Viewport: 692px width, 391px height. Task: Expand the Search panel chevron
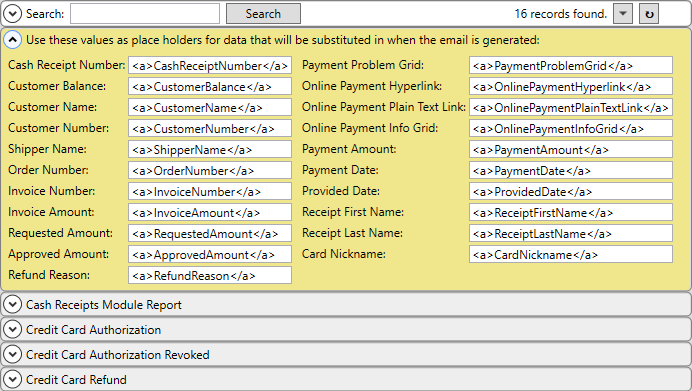point(12,14)
